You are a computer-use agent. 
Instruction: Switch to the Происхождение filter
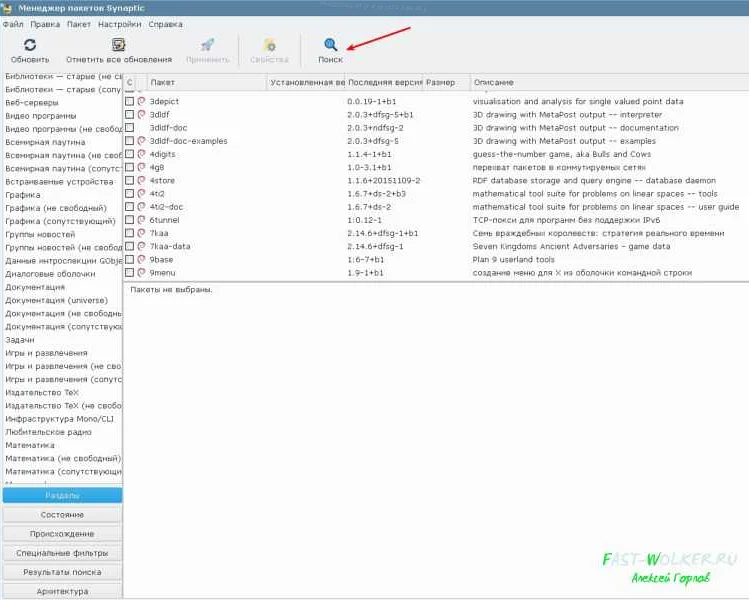point(63,534)
